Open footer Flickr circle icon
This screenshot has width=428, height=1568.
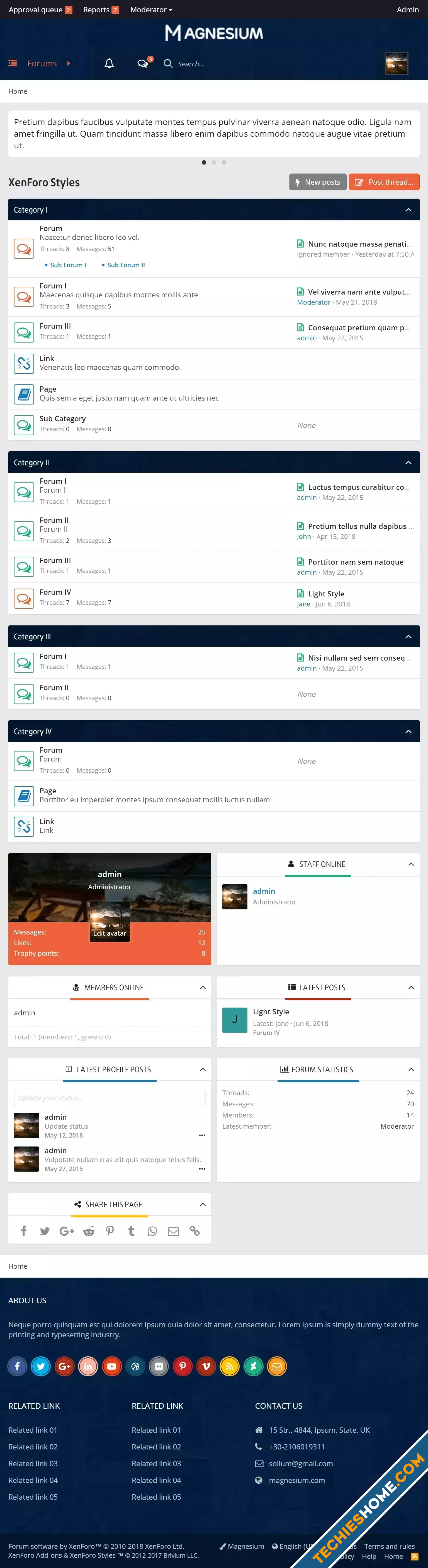(159, 1366)
